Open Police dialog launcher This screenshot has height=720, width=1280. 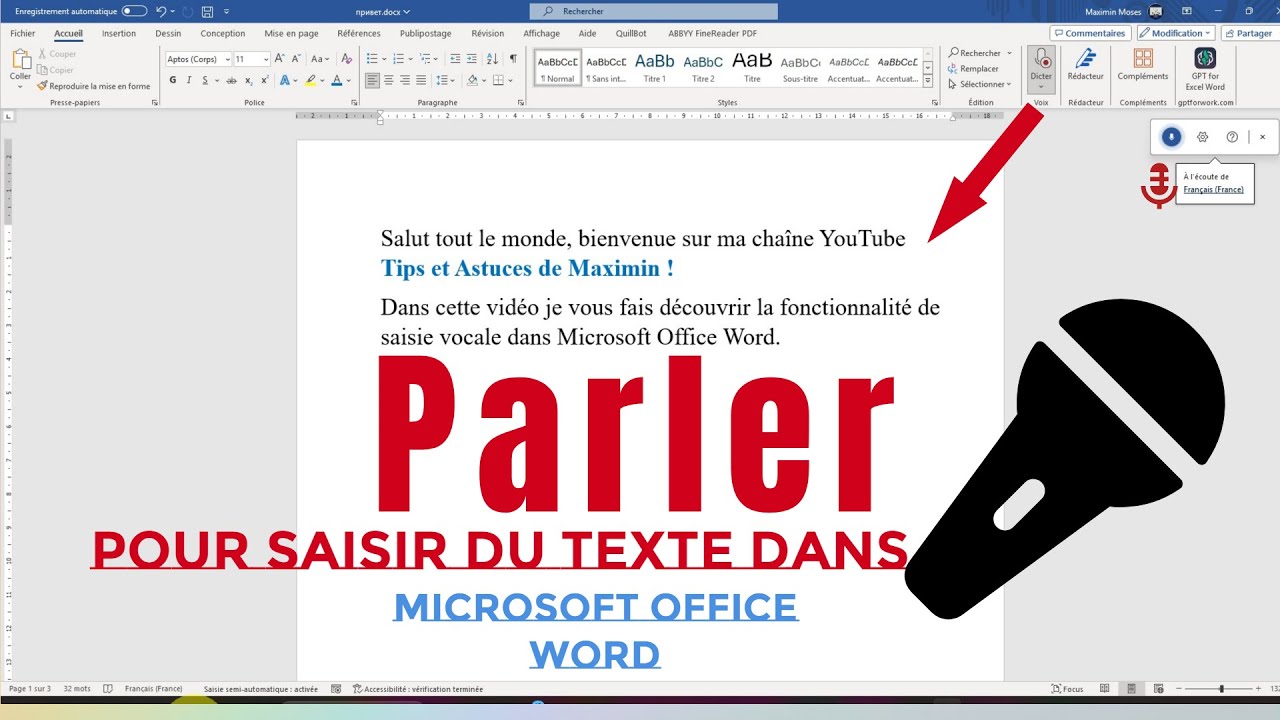tap(355, 102)
